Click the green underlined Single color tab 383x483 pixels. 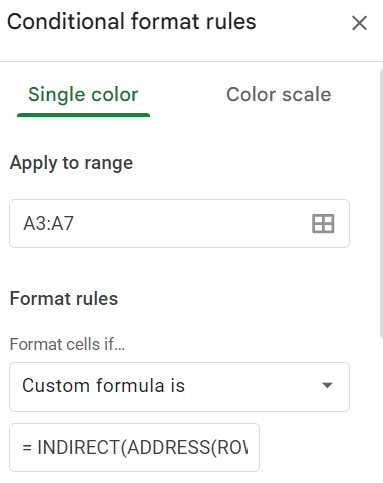pyautogui.click(x=83, y=94)
